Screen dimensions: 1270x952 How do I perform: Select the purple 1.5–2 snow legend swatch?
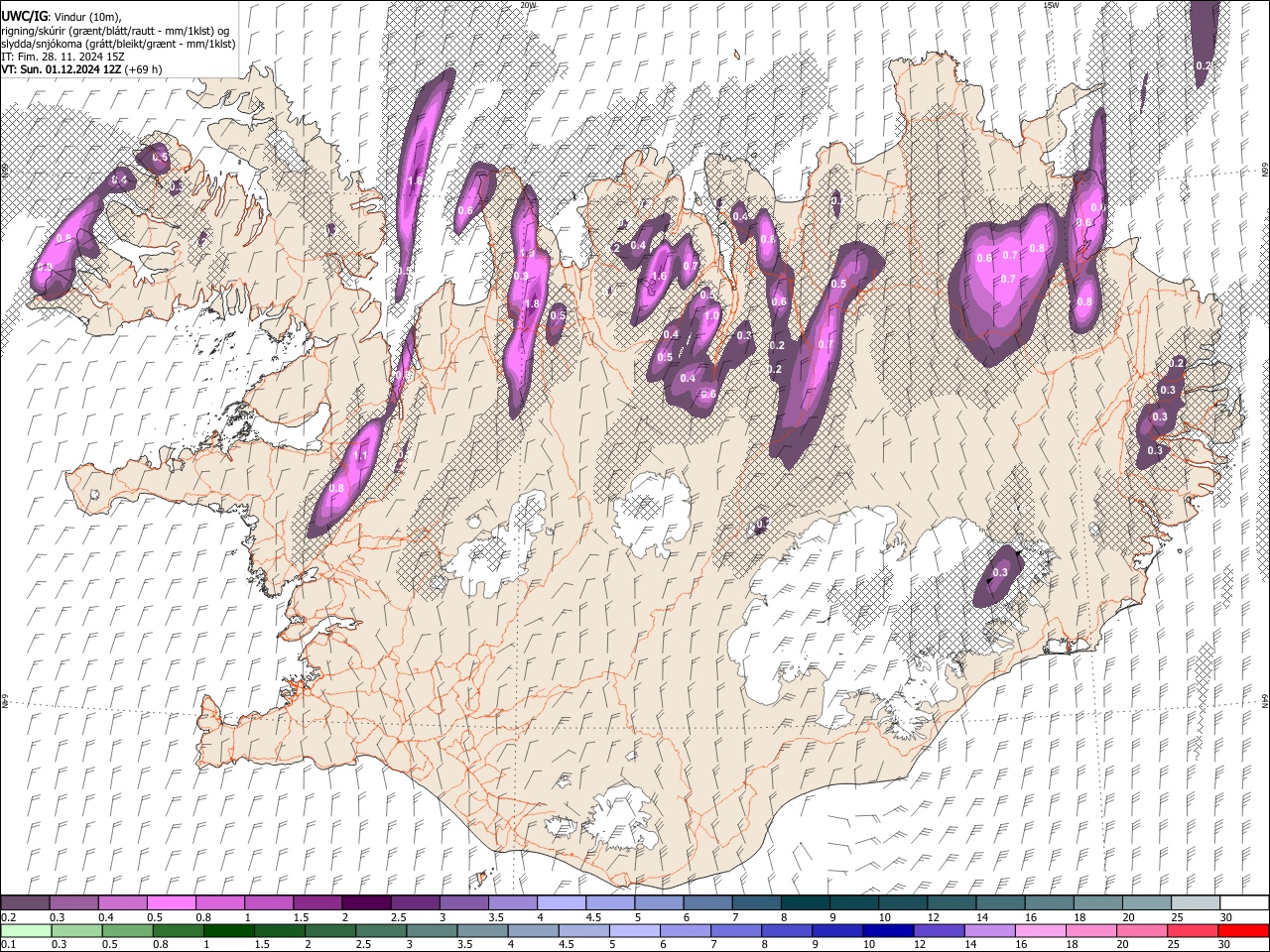[317, 902]
